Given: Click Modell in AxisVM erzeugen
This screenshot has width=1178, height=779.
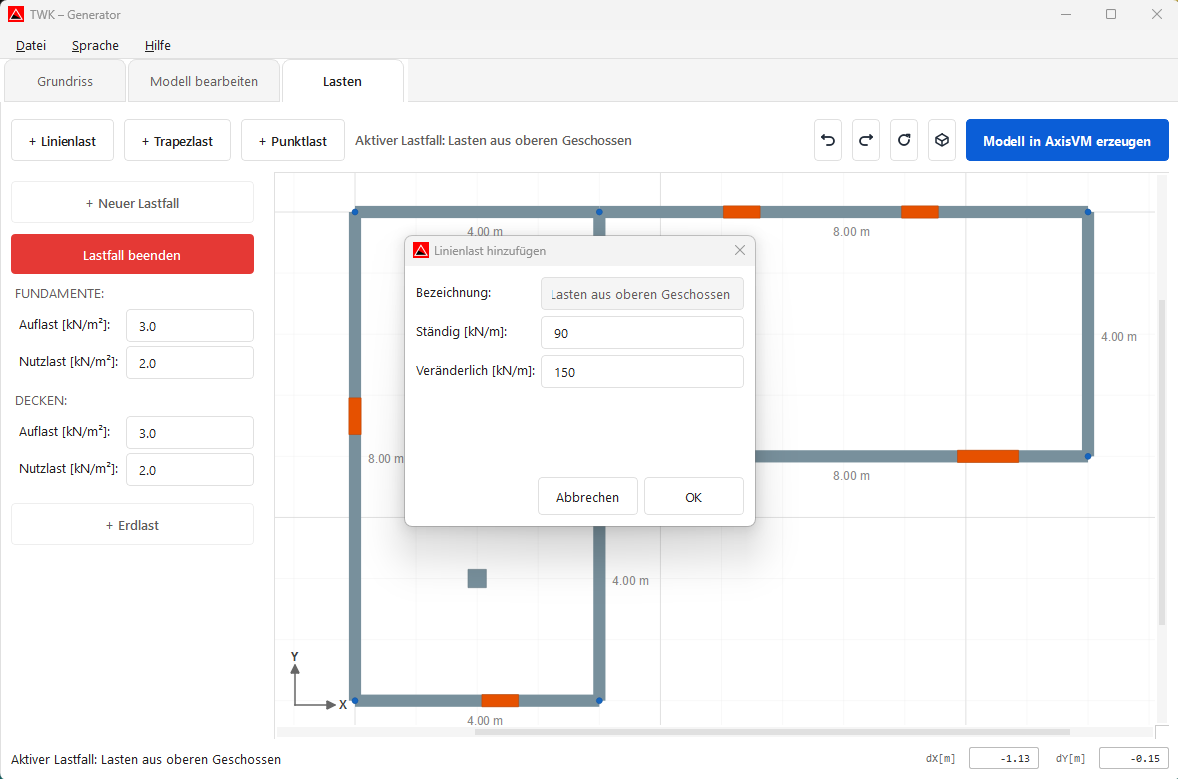Looking at the screenshot, I should tap(1067, 140).
